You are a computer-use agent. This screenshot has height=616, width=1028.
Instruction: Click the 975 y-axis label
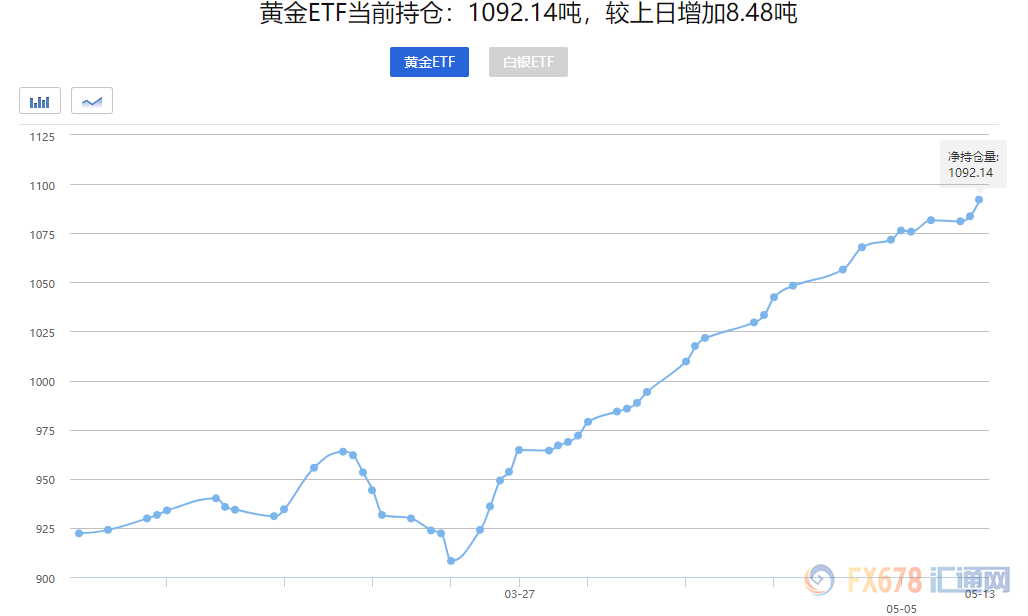pos(45,431)
